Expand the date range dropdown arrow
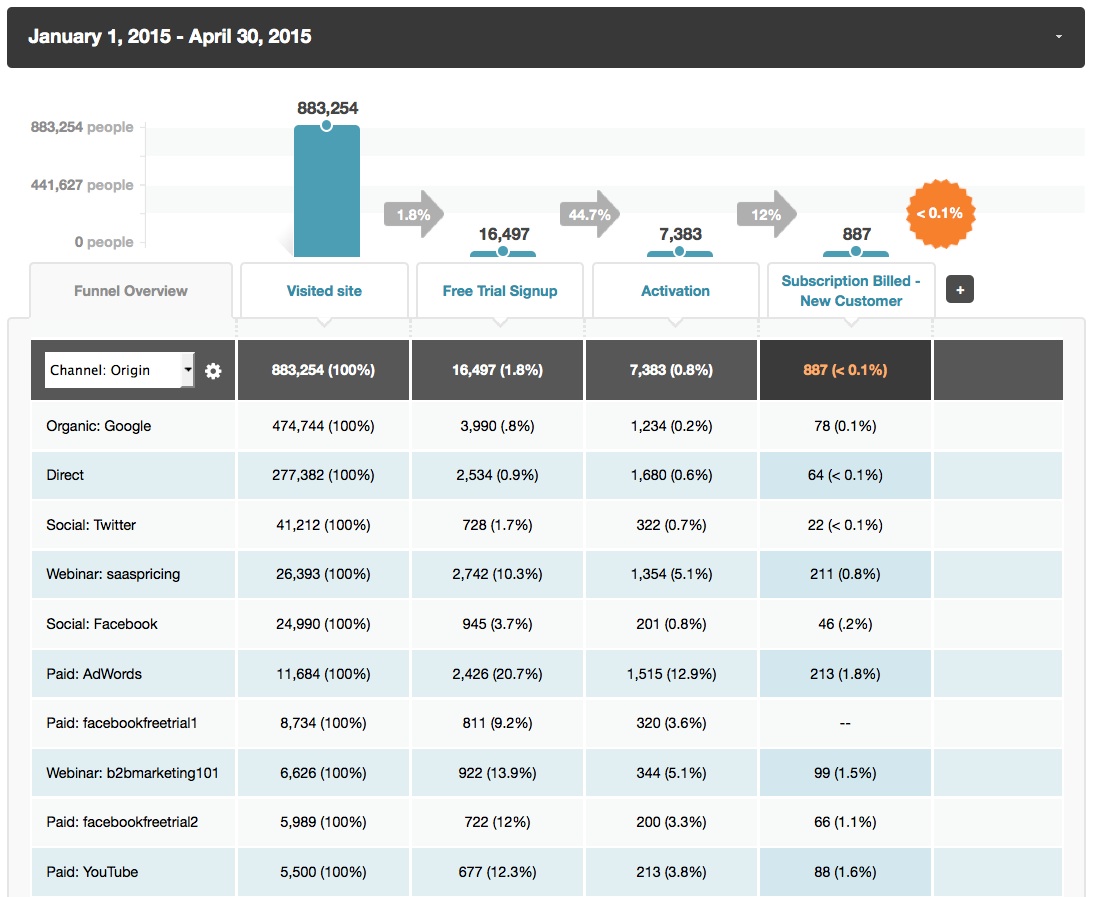1095x897 pixels. coord(1058,37)
